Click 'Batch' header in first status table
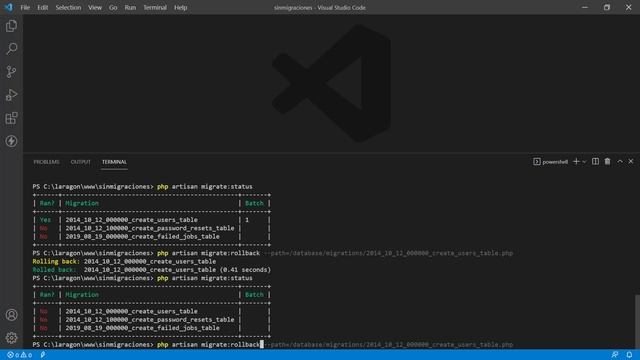 (x=254, y=203)
